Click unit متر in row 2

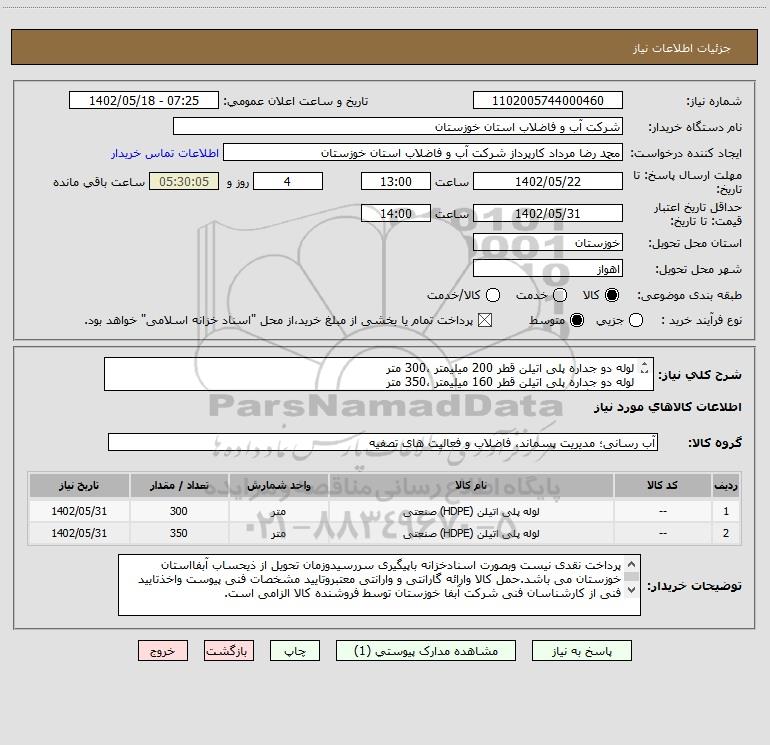278,533
